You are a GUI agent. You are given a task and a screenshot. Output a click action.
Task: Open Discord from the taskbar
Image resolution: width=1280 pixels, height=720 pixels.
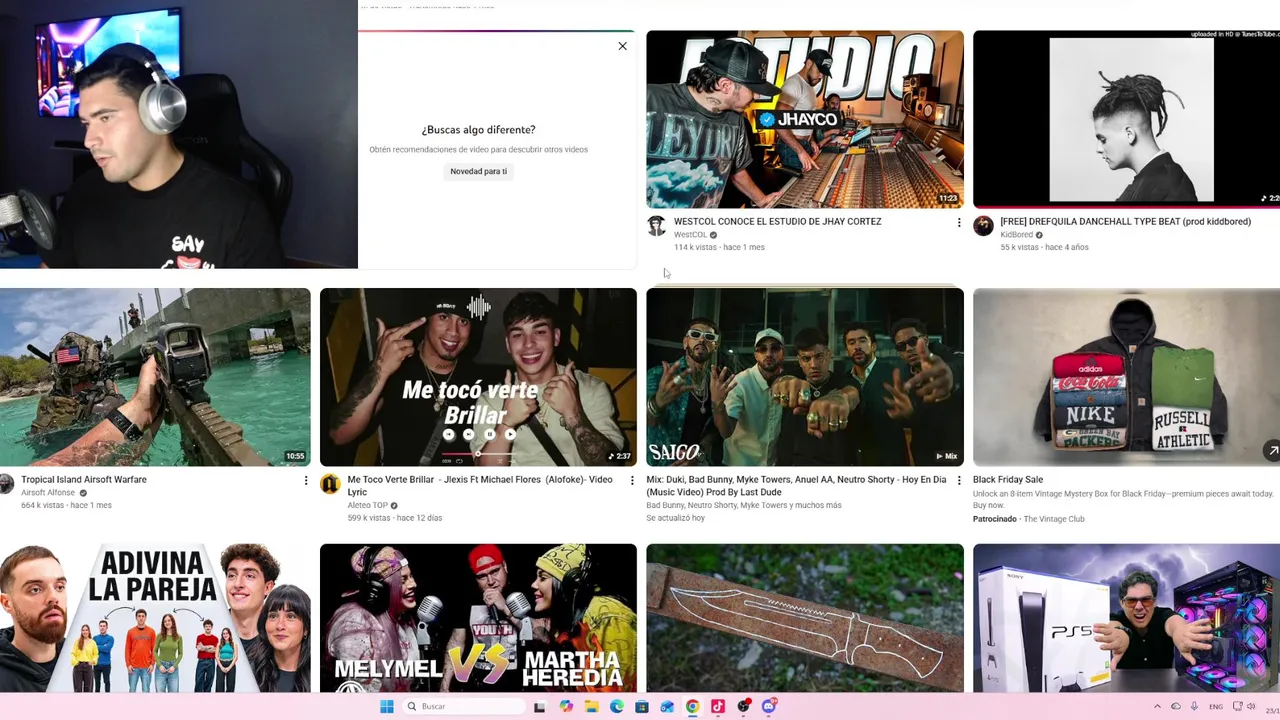click(x=768, y=707)
